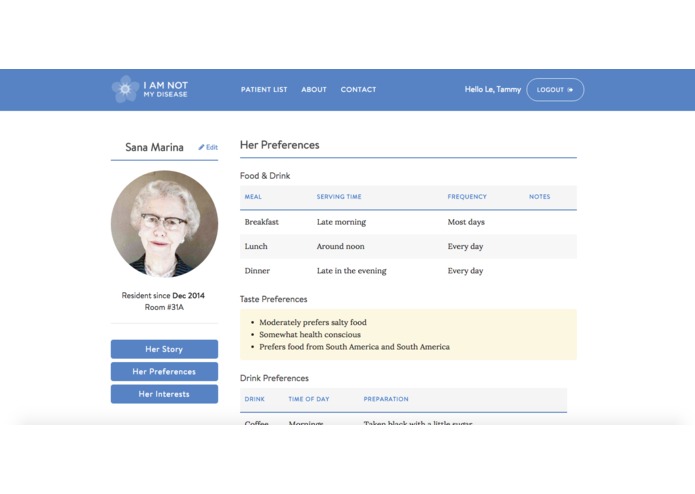Click the Most days frequency cell

[466, 222]
